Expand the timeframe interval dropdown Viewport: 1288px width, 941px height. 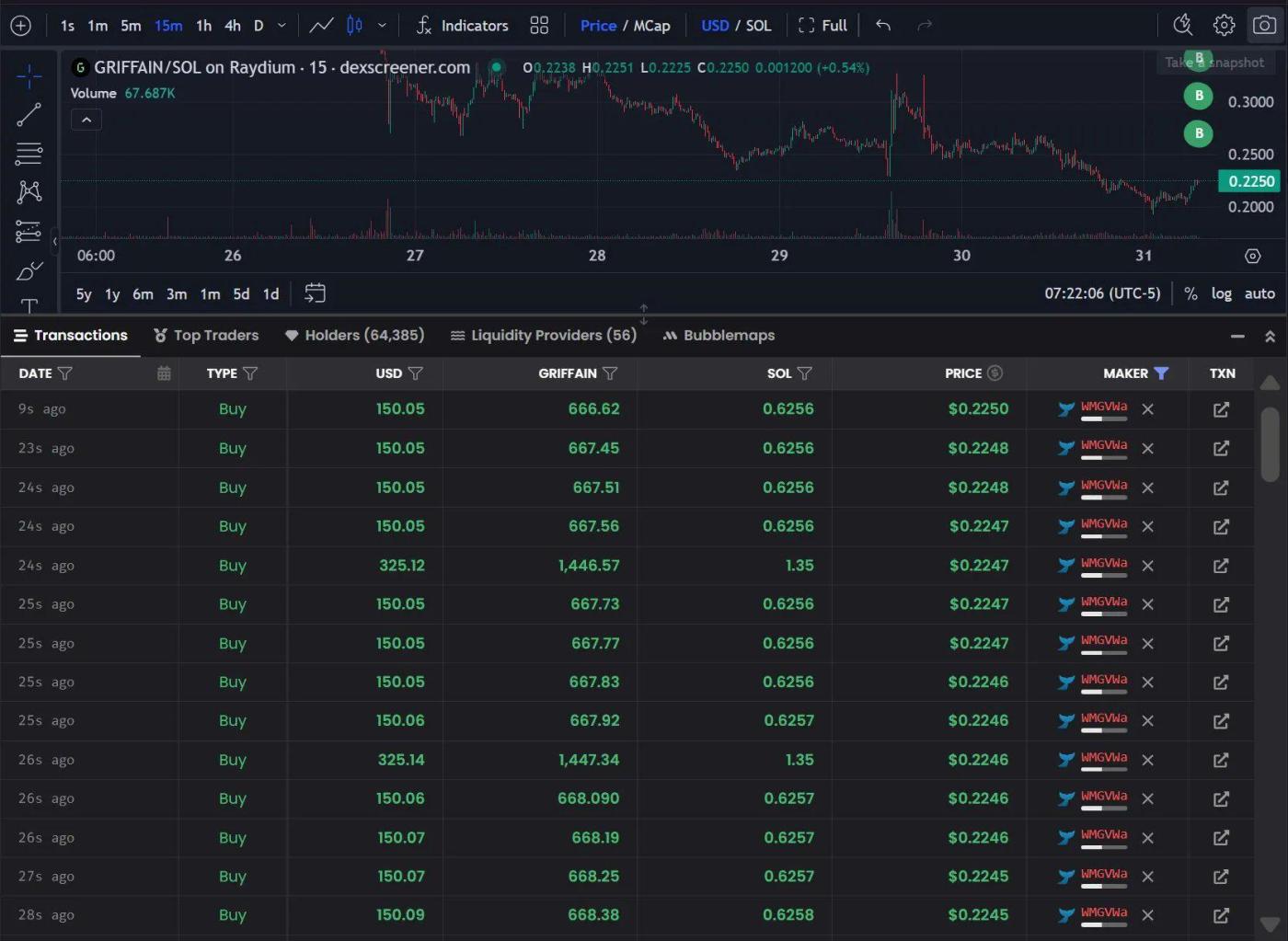(282, 25)
